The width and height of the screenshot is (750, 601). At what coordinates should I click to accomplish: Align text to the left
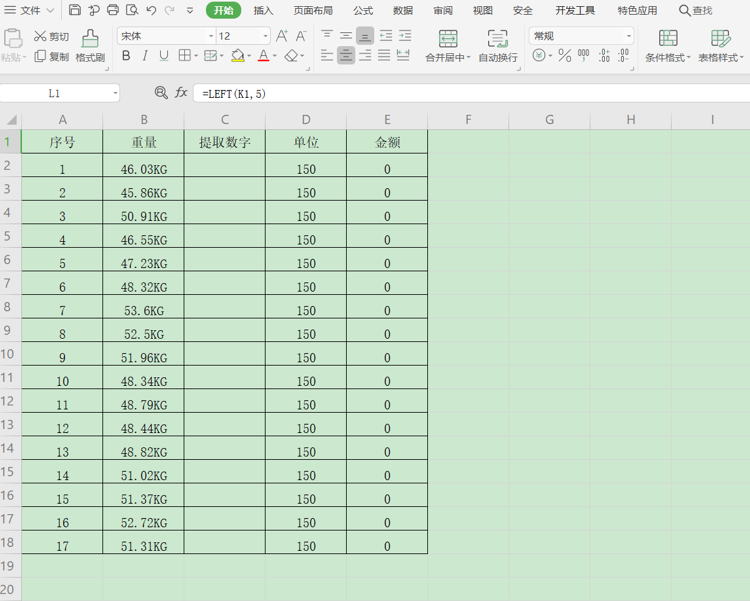coord(327,56)
